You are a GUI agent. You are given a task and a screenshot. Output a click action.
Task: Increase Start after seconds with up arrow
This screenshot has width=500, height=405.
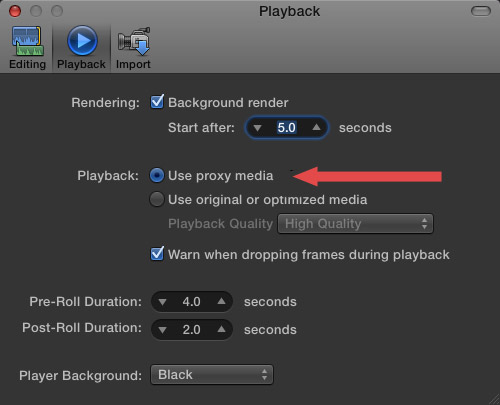pos(316,127)
